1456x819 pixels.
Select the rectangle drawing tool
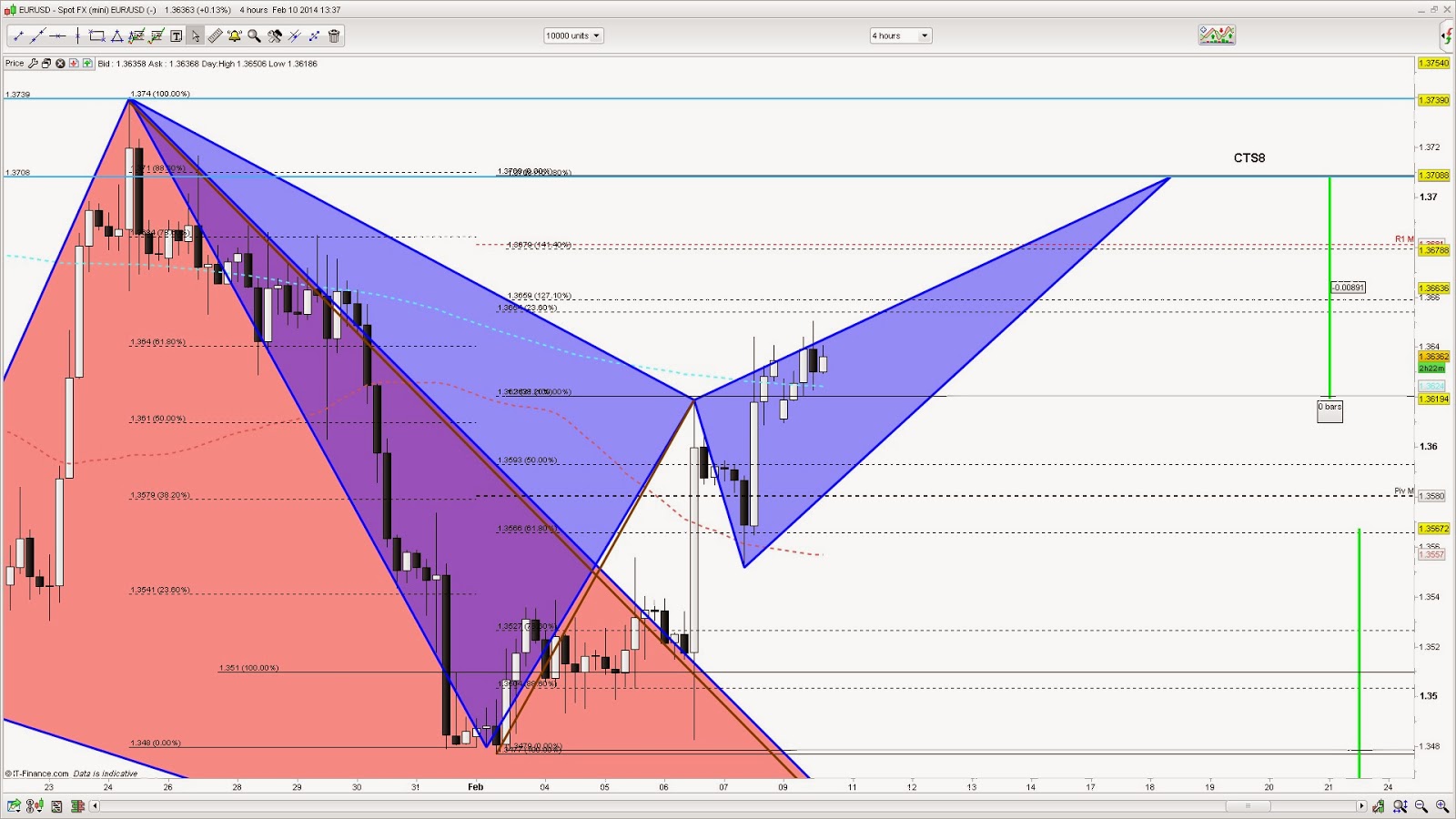coord(96,36)
